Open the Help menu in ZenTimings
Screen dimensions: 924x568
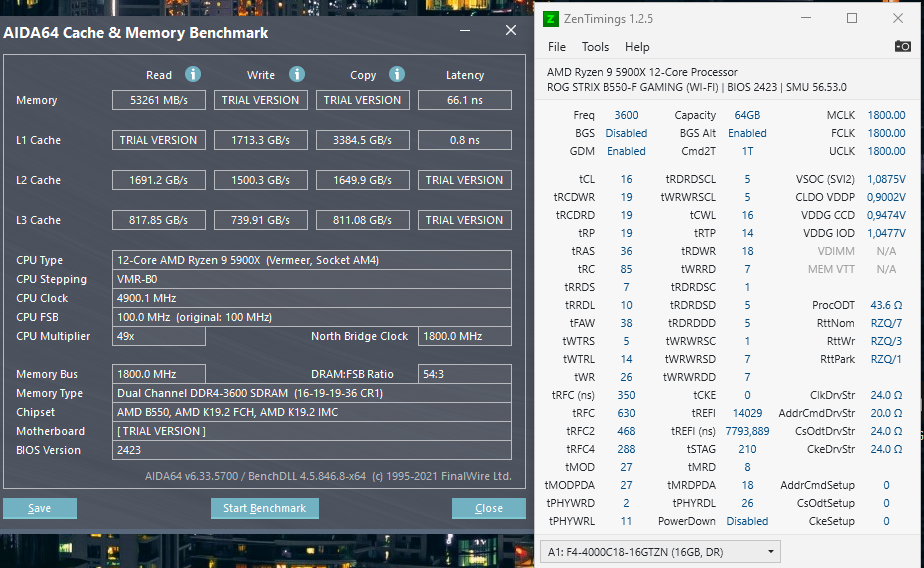637,47
